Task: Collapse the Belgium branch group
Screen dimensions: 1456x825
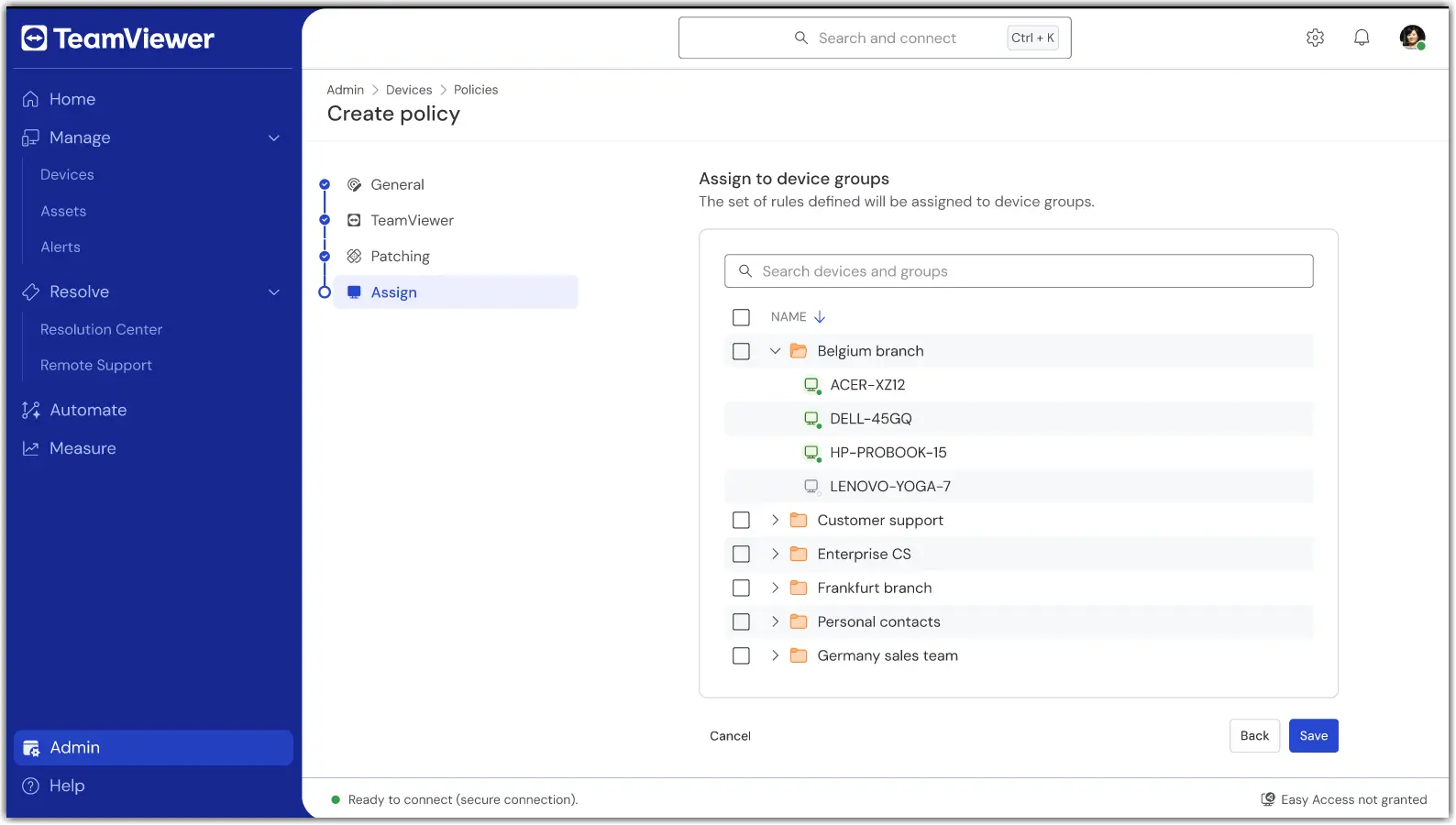Action: [775, 351]
